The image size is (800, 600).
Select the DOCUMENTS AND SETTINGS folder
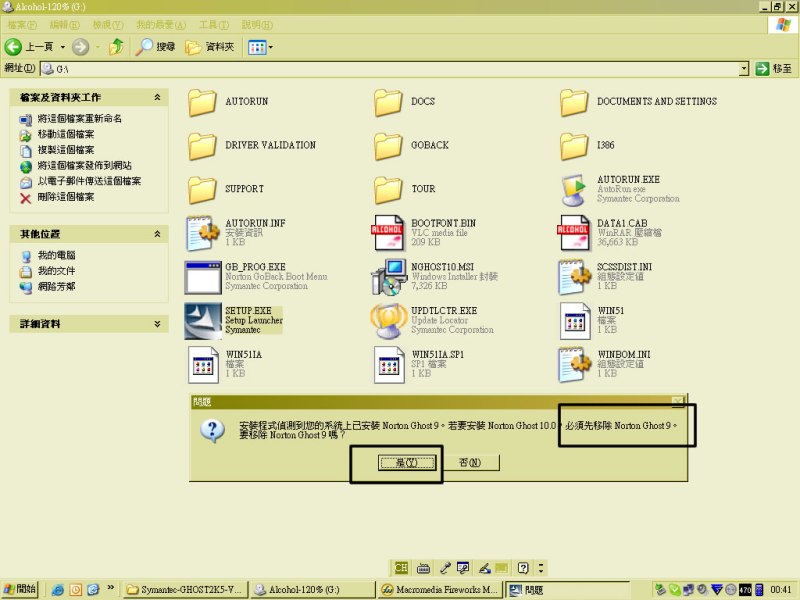(574, 103)
